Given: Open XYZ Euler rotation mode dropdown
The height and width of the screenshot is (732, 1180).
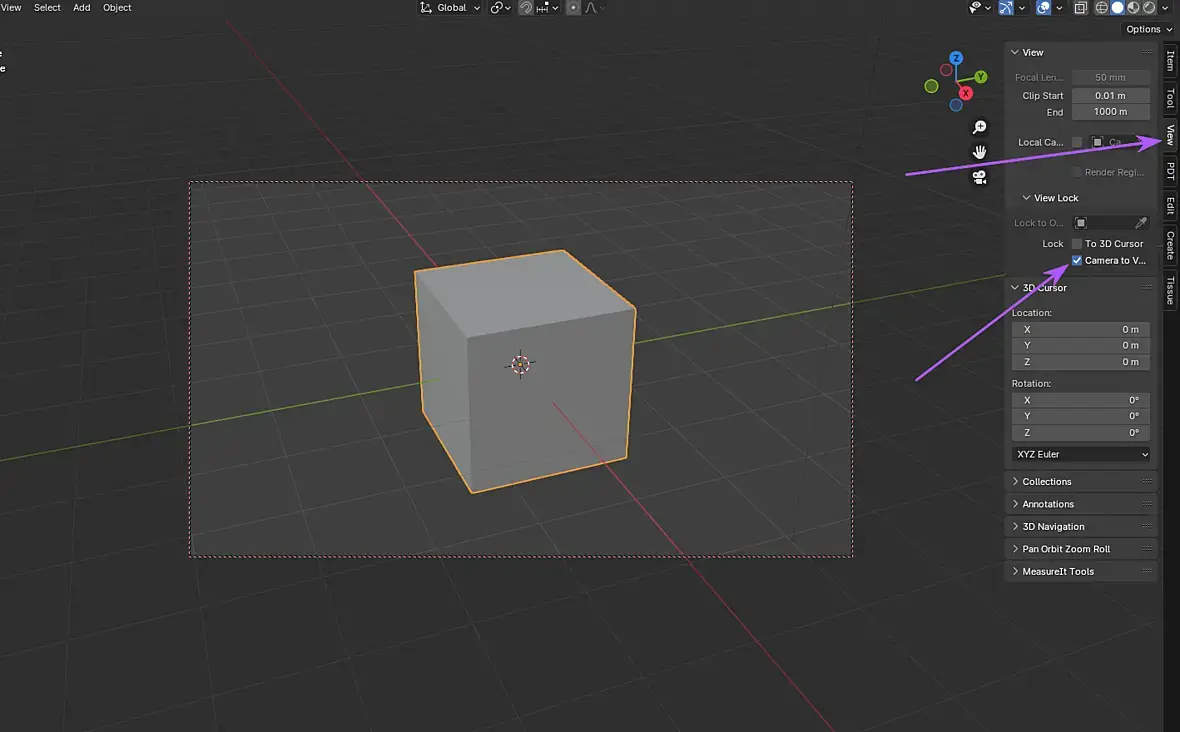Looking at the screenshot, I should coord(1081,454).
